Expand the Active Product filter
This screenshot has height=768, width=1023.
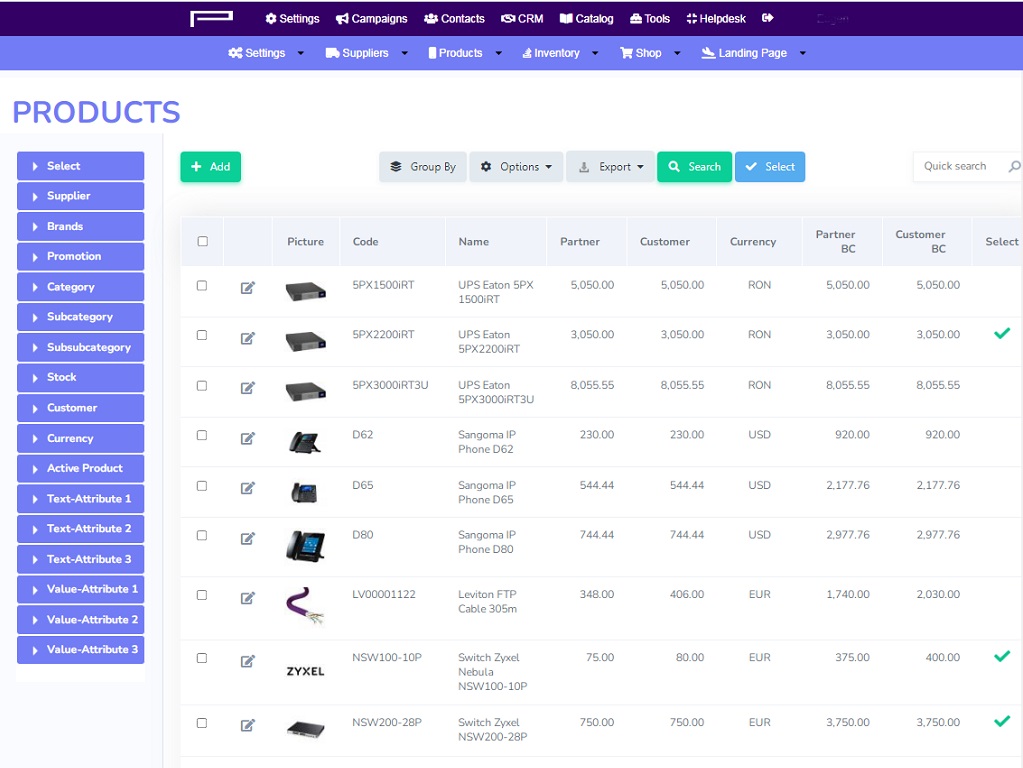tap(80, 468)
